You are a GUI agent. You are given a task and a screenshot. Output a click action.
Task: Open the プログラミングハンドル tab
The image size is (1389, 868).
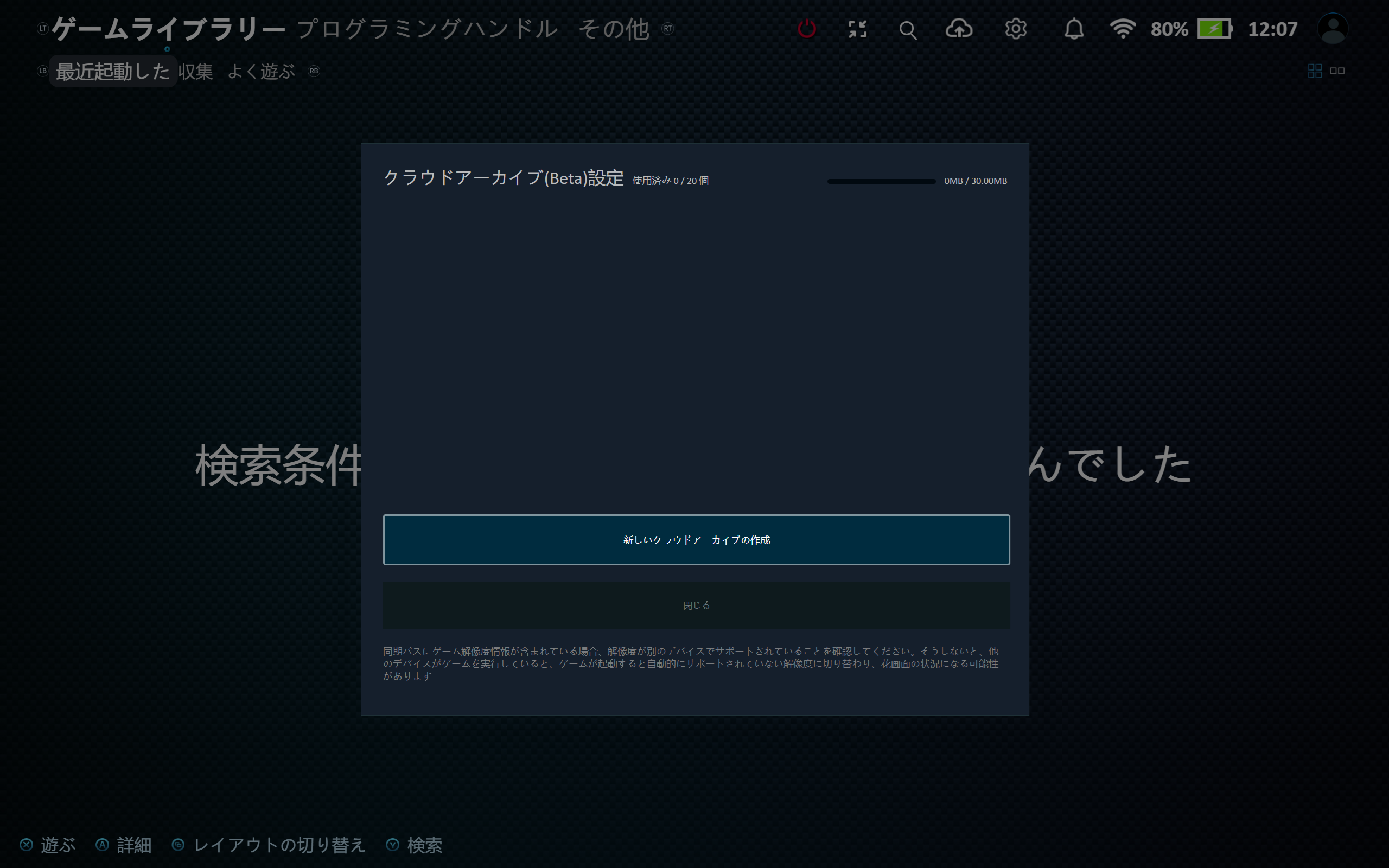(x=427, y=29)
